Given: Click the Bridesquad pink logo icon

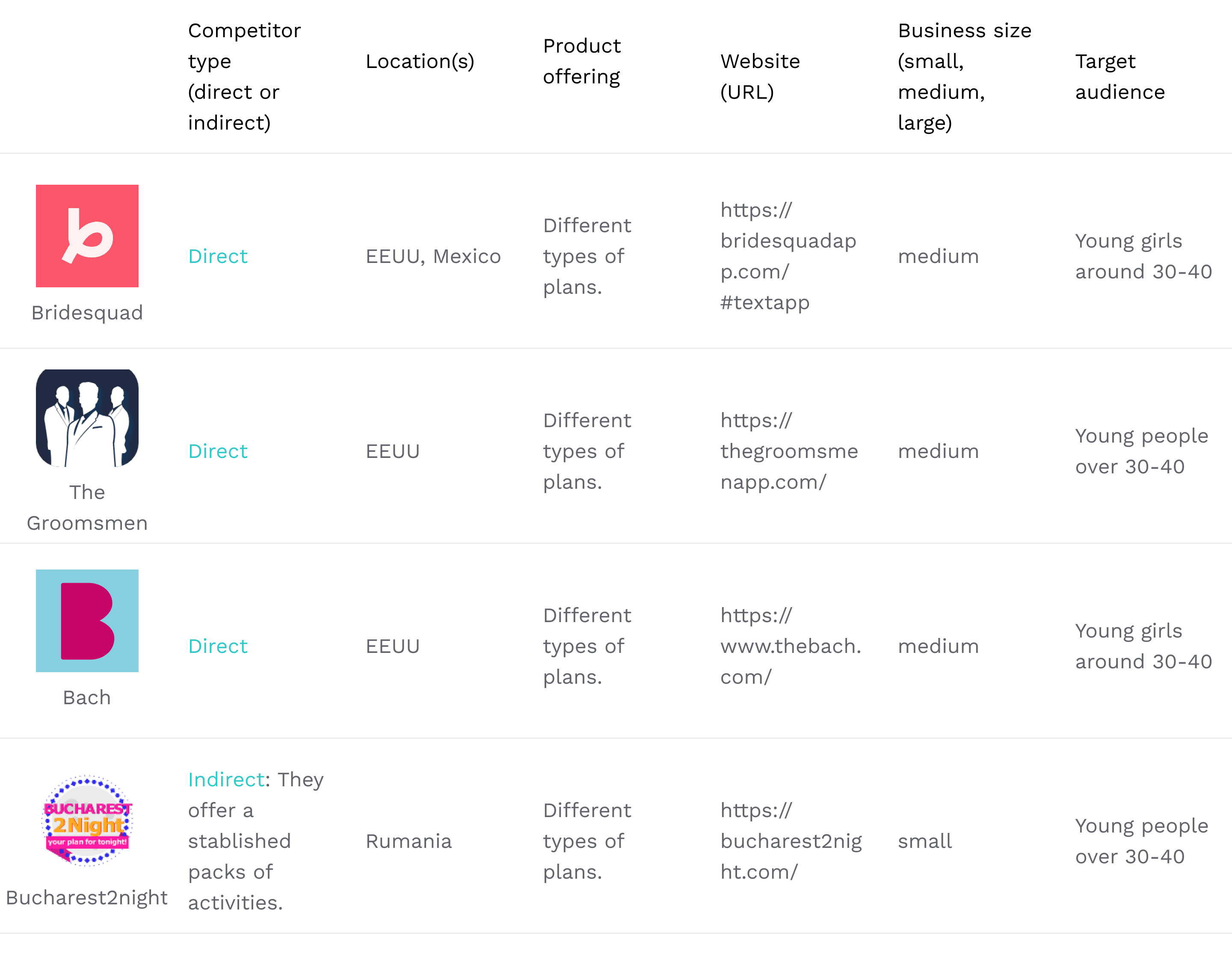Looking at the screenshot, I should tap(87, 236).
